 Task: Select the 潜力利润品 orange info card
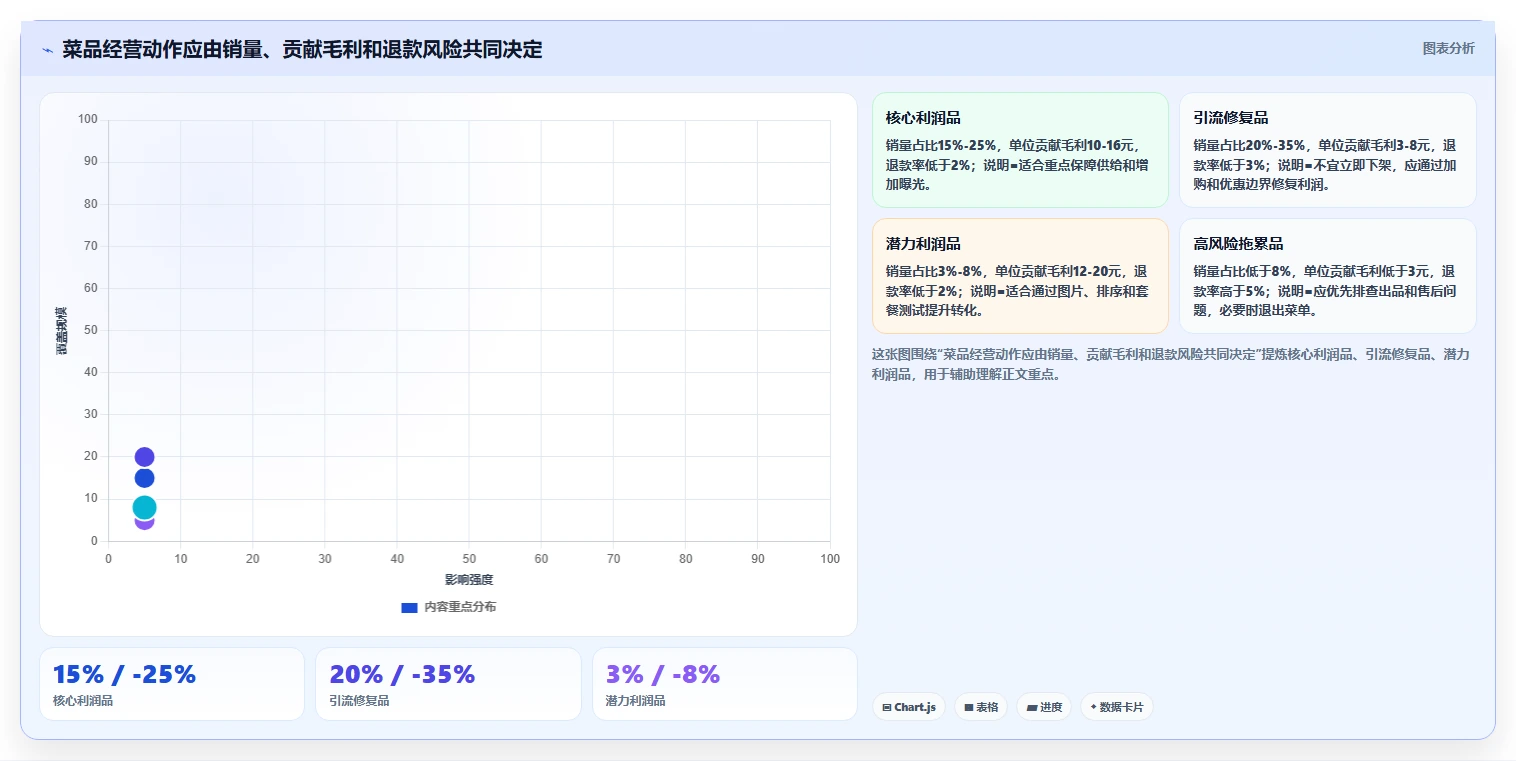[x=1020, y=276]
